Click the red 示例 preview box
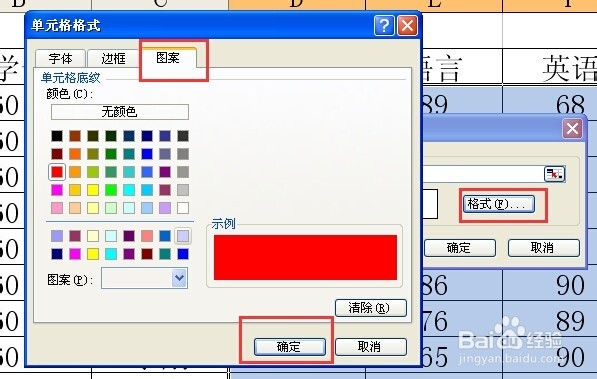Viewport: 597px width, 379px height. 305,257
